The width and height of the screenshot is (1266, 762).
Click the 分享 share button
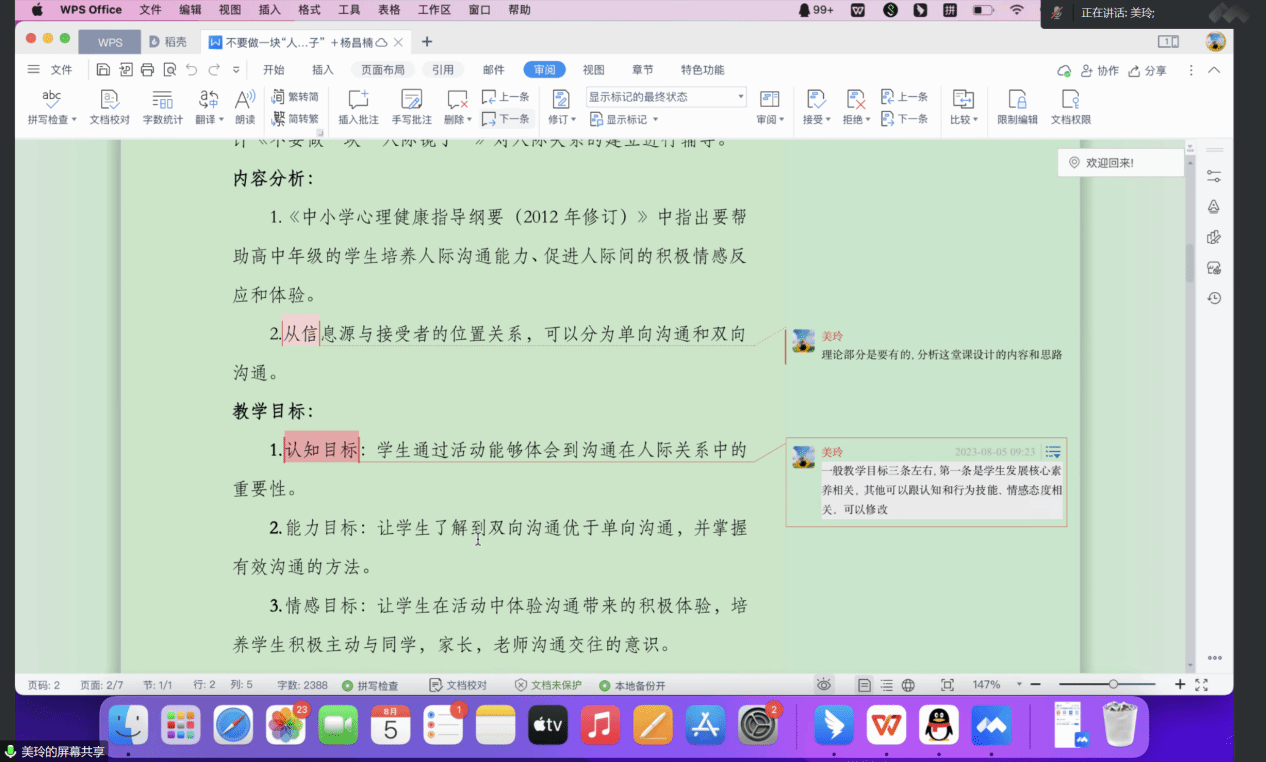pos(1148,71)
